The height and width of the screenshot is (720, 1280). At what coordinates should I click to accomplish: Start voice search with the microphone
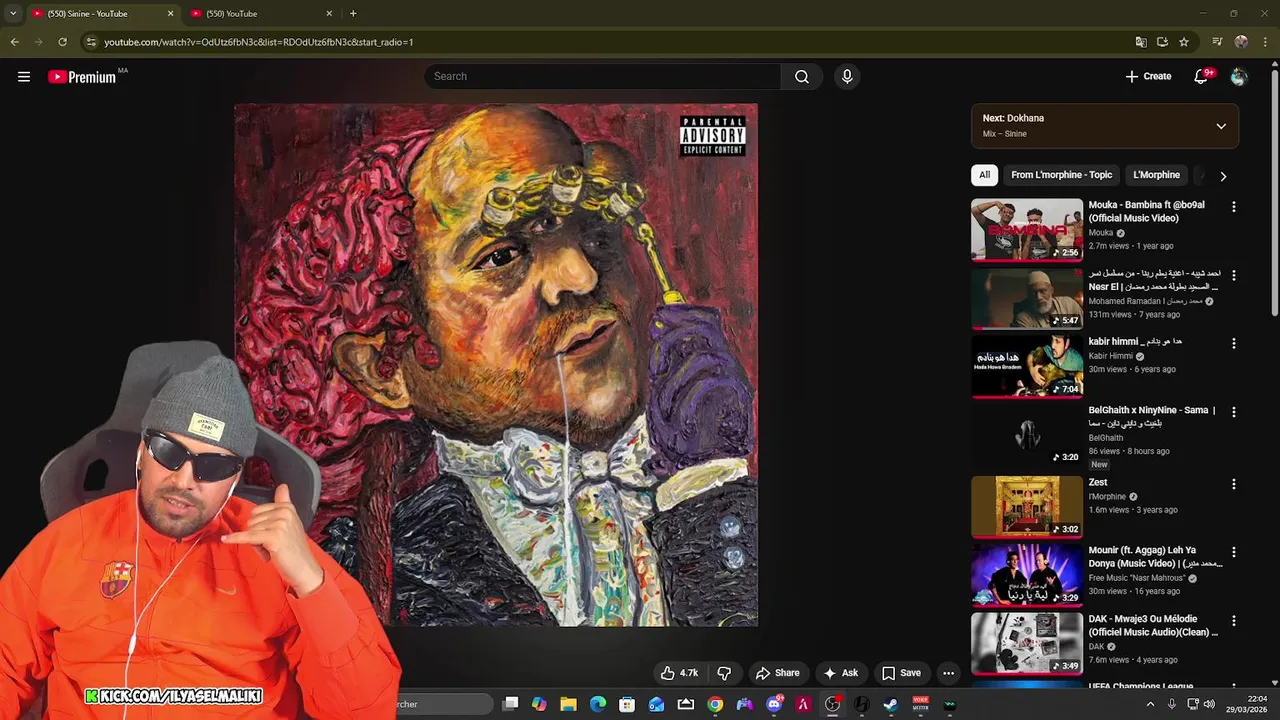847,76
